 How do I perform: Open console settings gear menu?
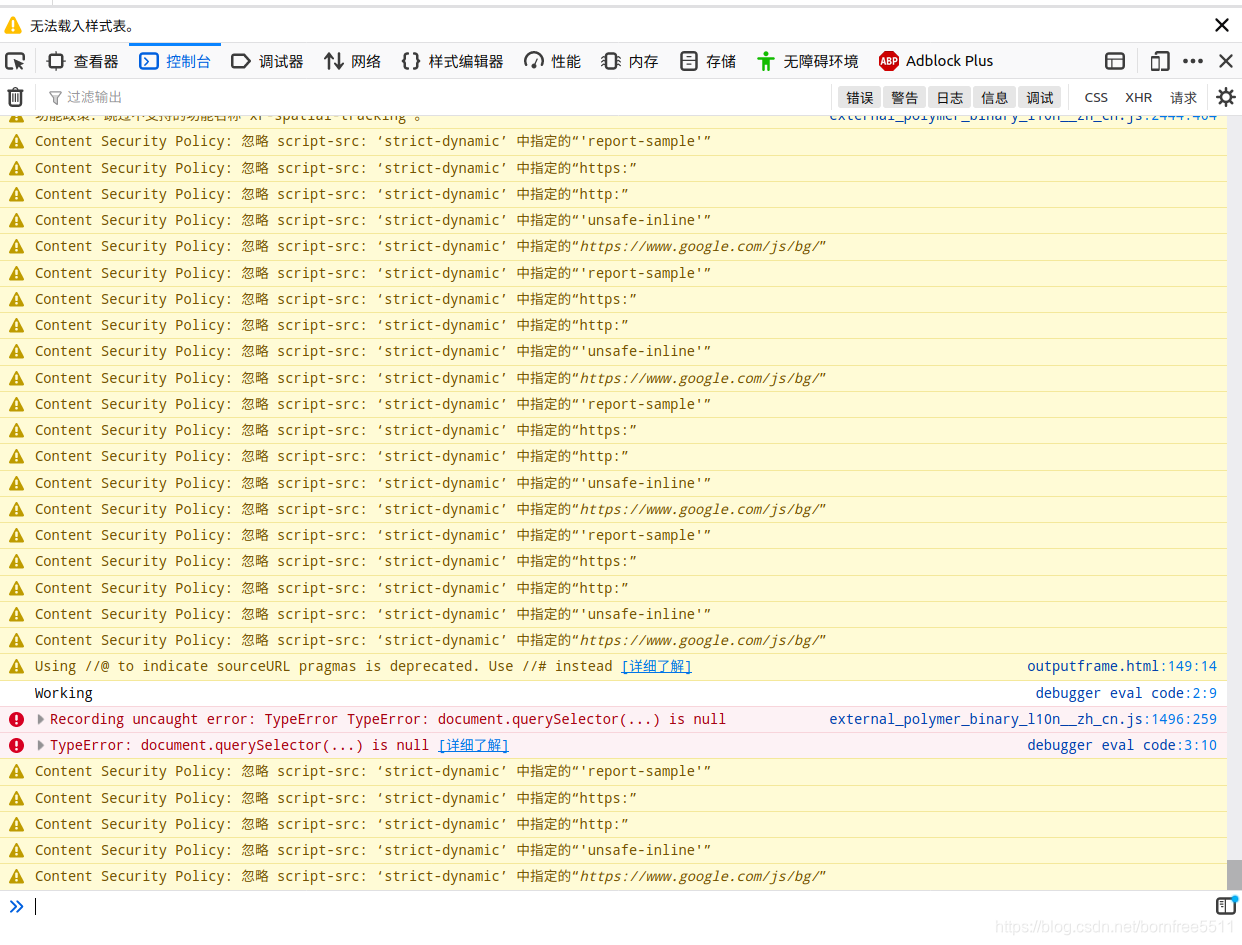[x=1226, y=97]
